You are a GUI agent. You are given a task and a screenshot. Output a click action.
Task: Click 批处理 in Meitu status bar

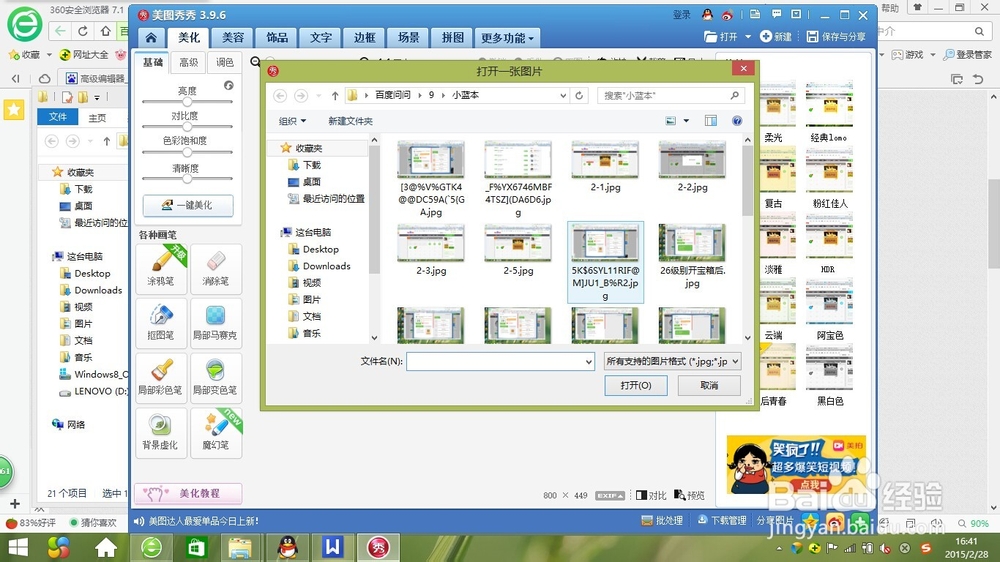(x=663, y=521)
